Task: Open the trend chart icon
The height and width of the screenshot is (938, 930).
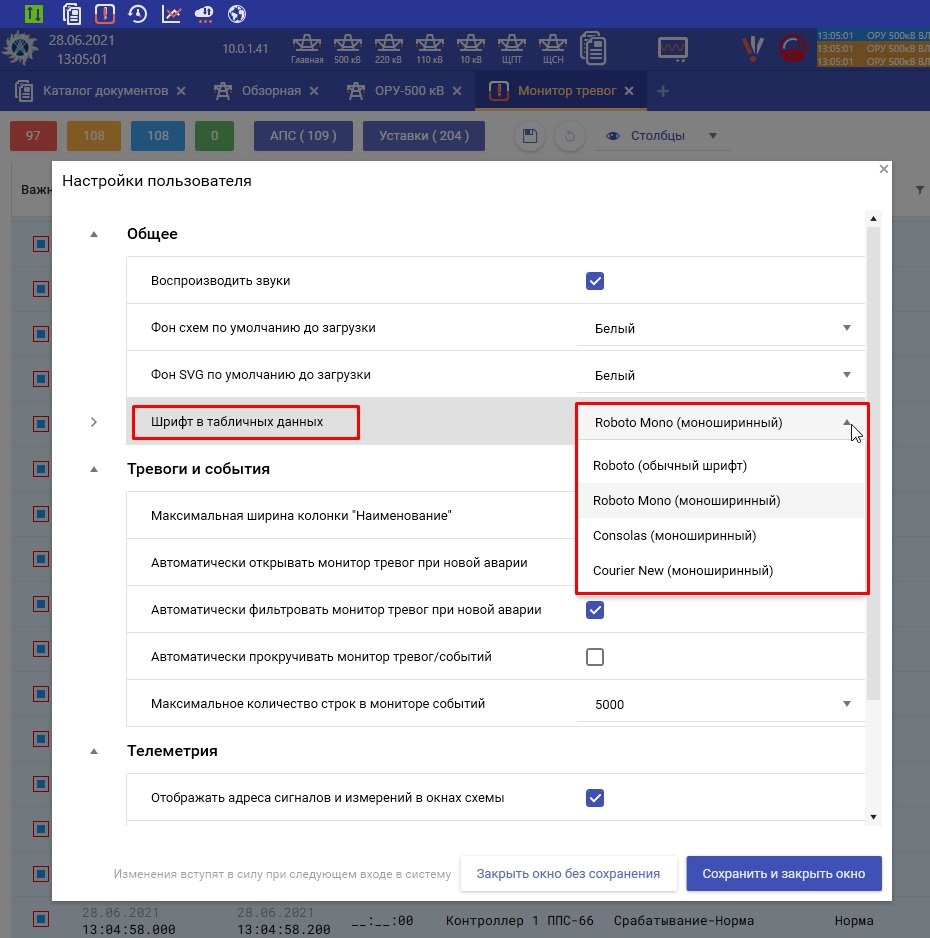Action: [171, 14]
